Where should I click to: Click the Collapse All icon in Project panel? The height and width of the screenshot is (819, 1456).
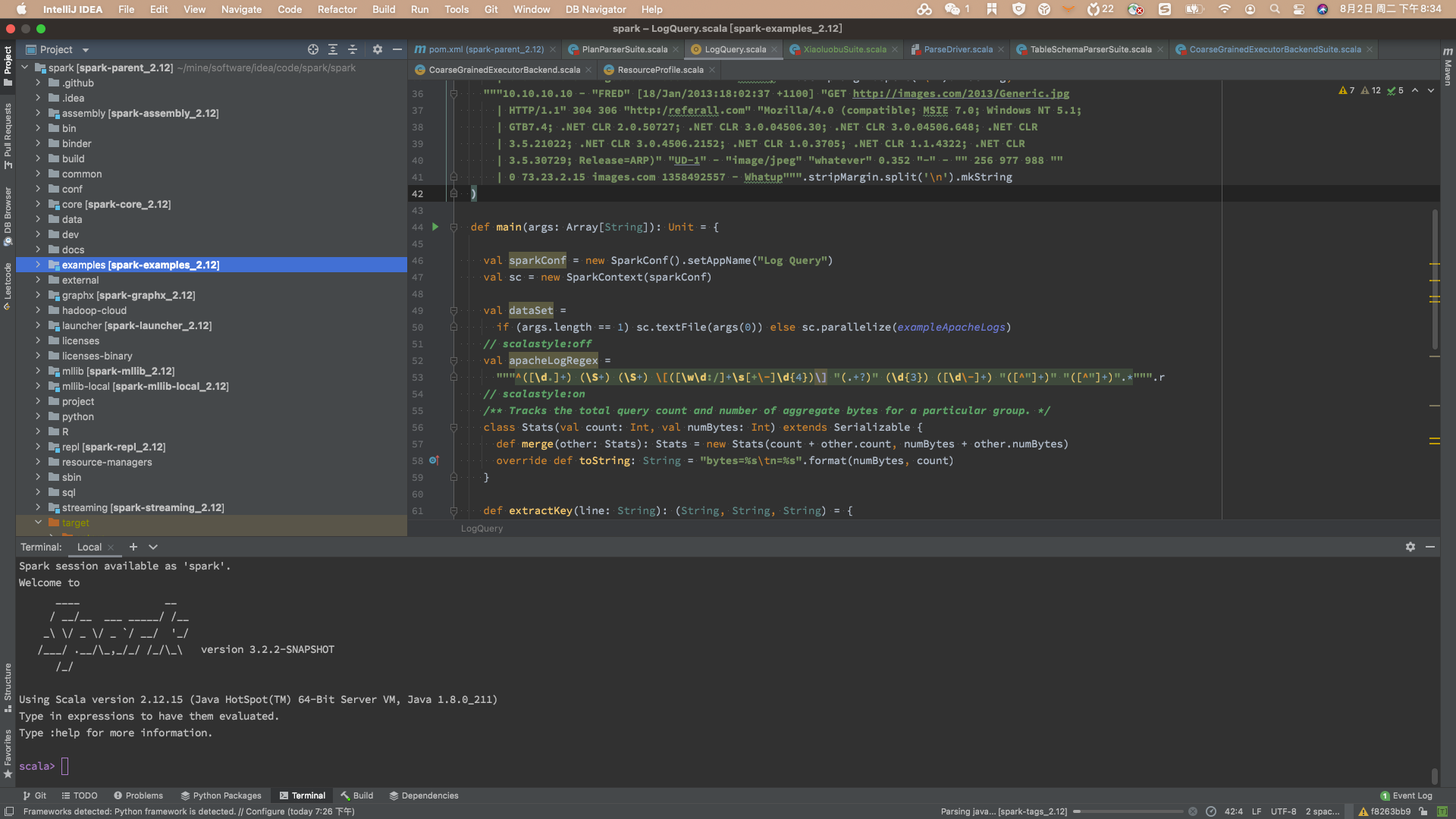tap(353, 49)
